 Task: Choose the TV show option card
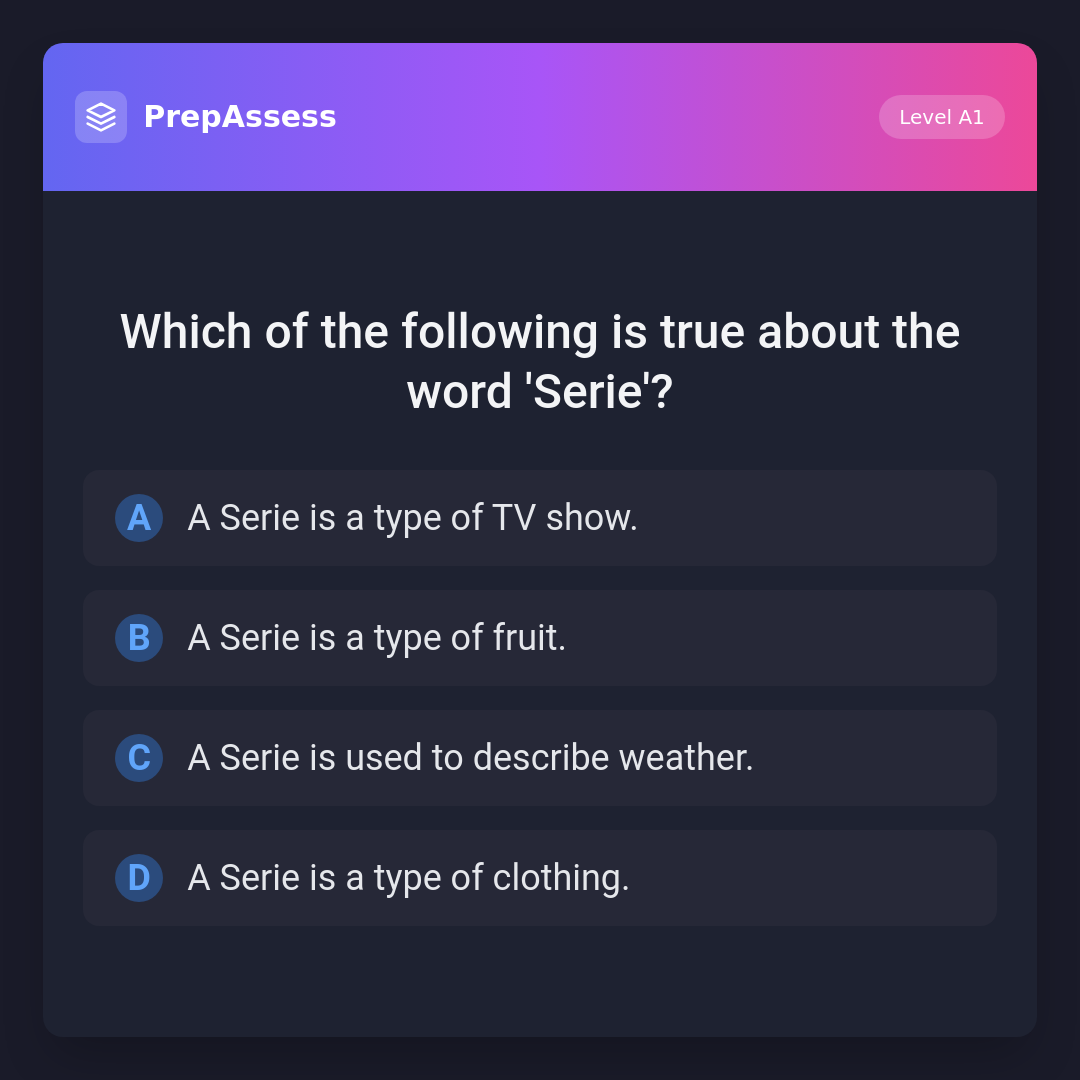point(540,518)
